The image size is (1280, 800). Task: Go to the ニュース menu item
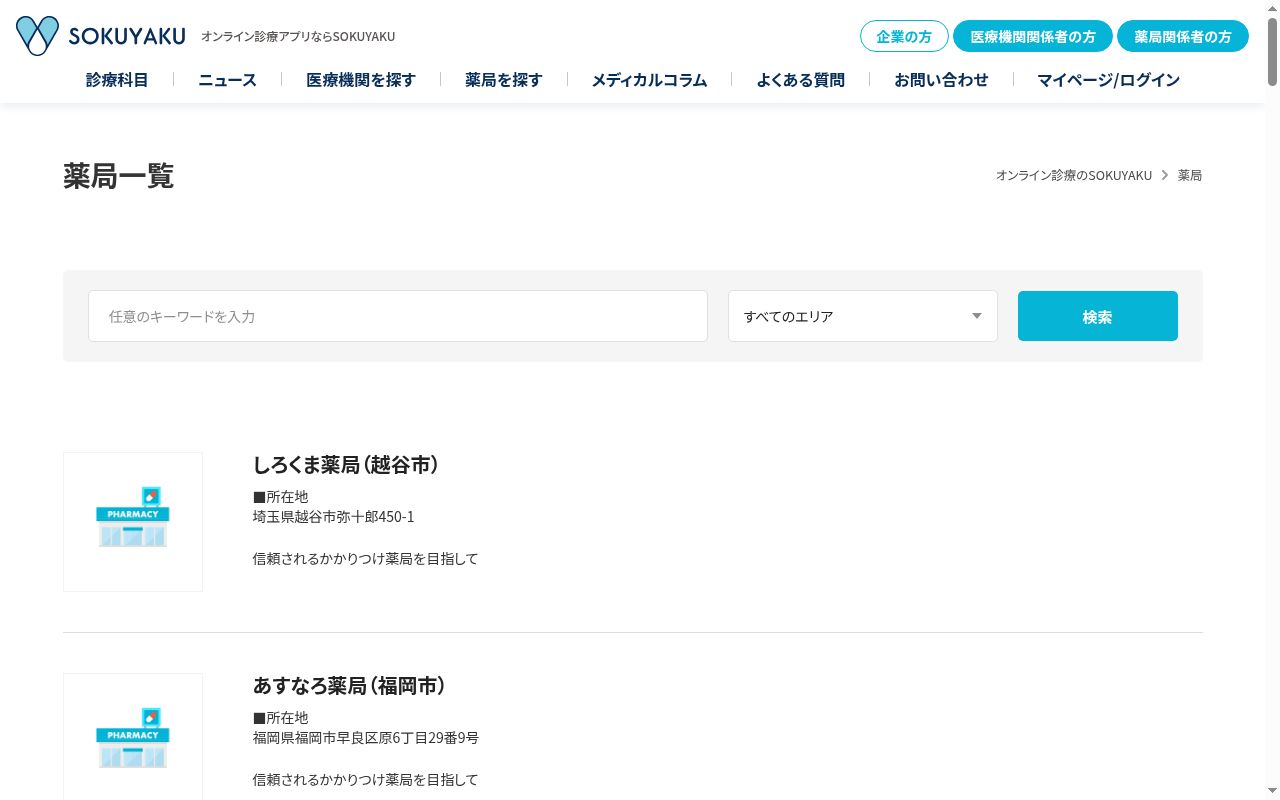(227, 80)
